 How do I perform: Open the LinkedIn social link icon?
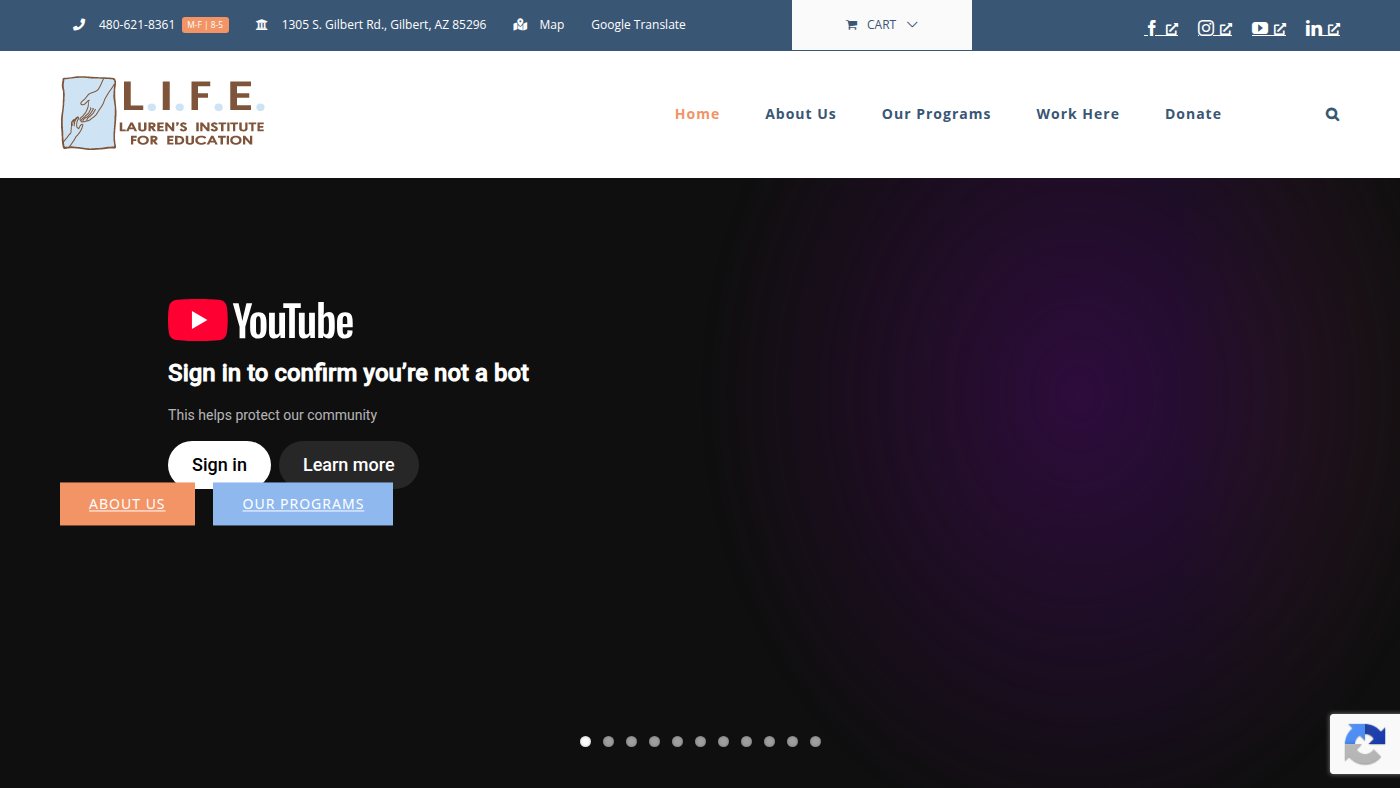click(x=1323, y=28)
